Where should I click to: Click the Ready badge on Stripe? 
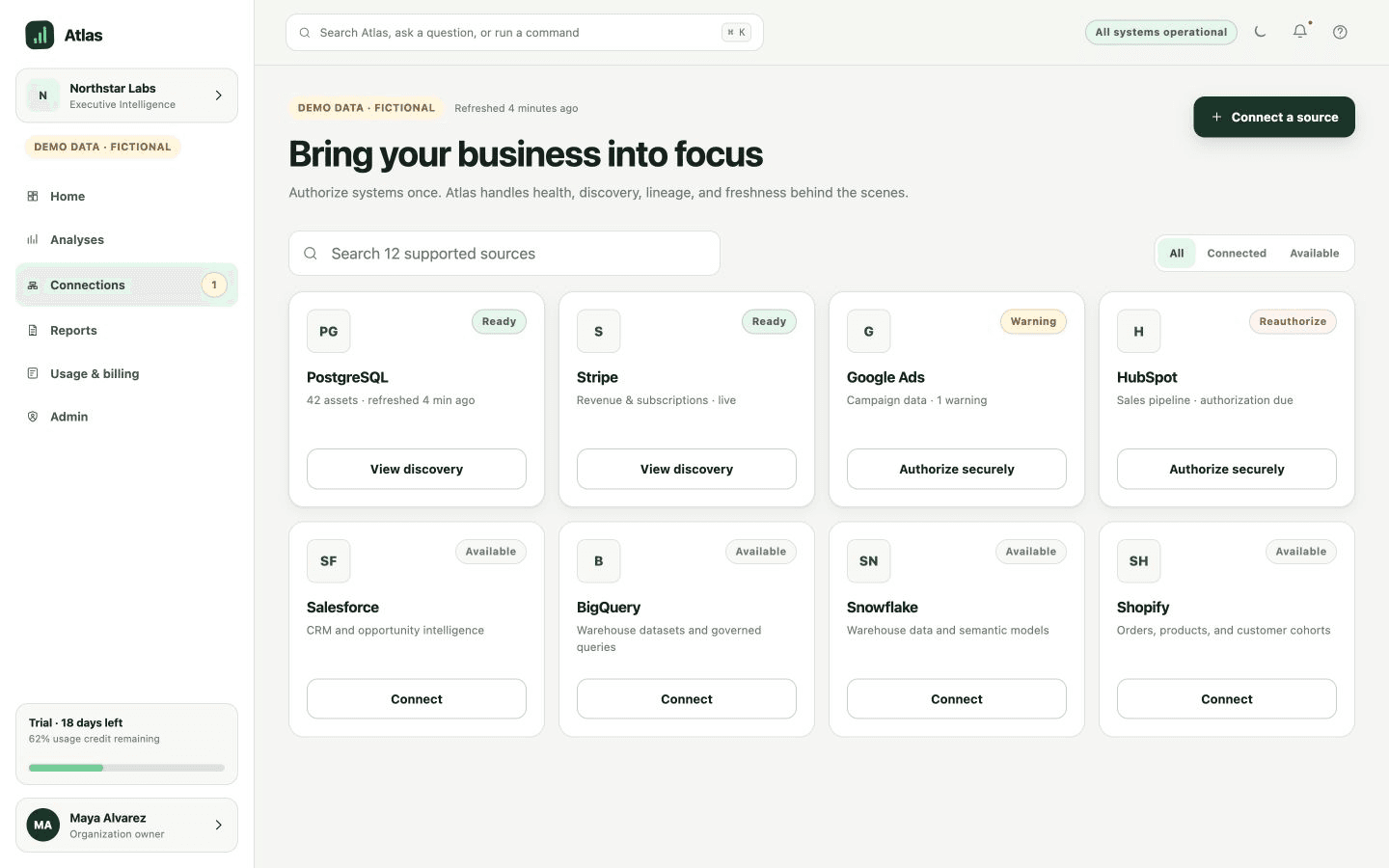pos(769,322)
